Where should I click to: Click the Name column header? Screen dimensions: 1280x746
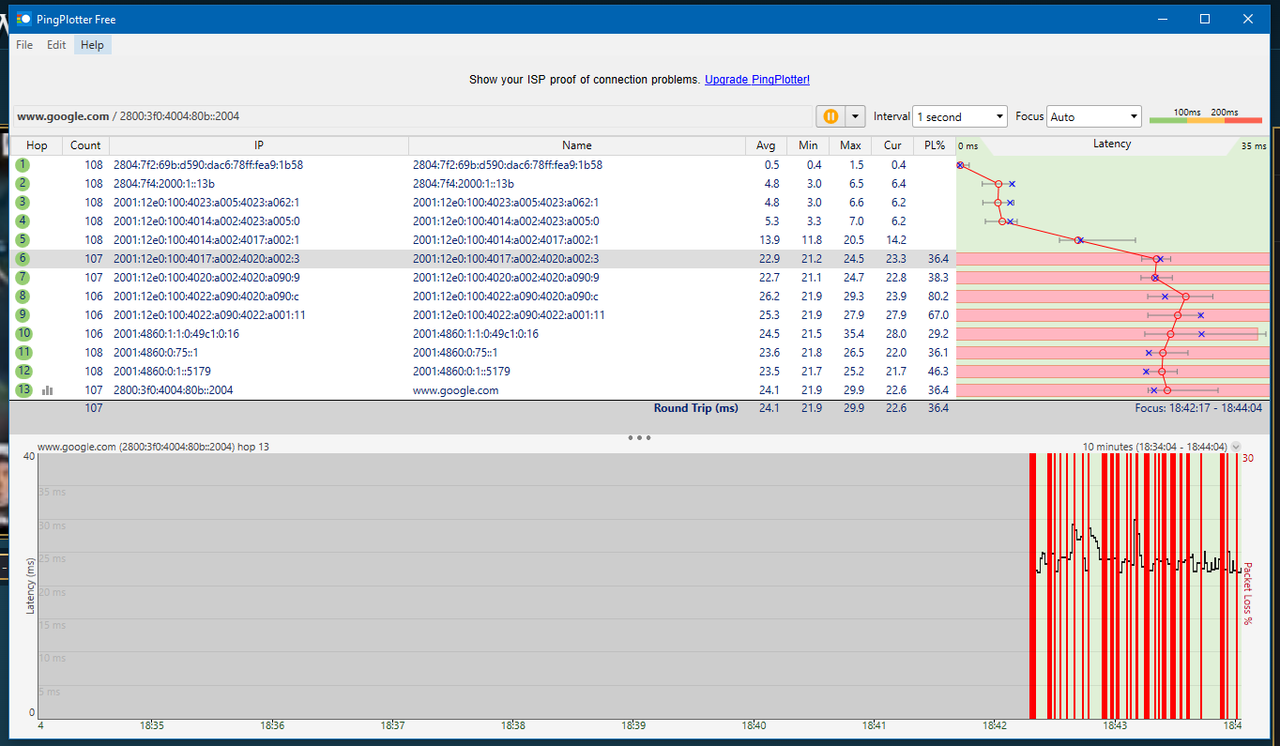point(577,146)
